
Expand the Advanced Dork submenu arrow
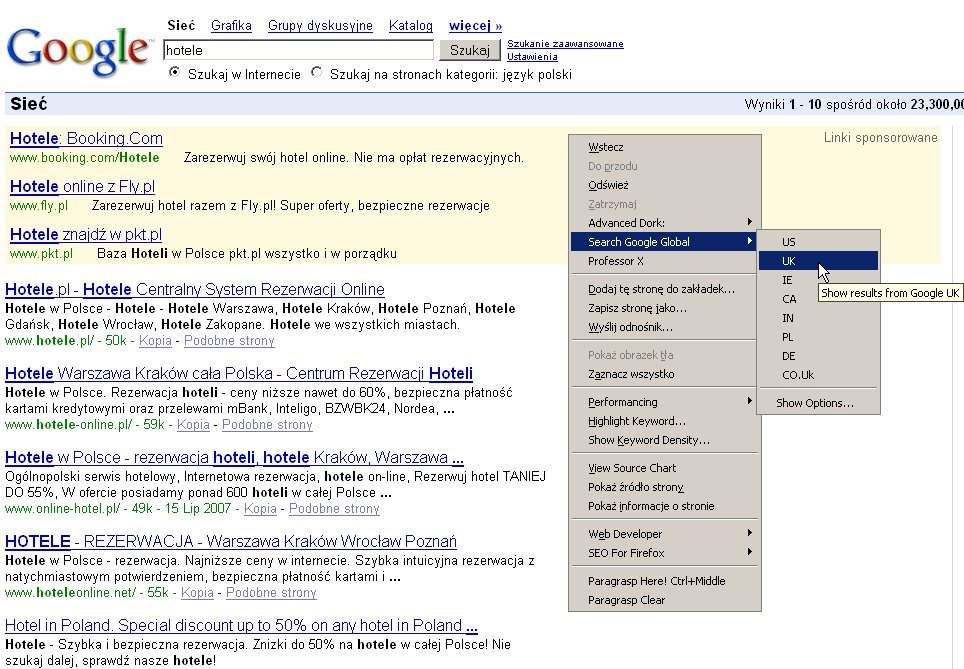(x=749, y=222)
